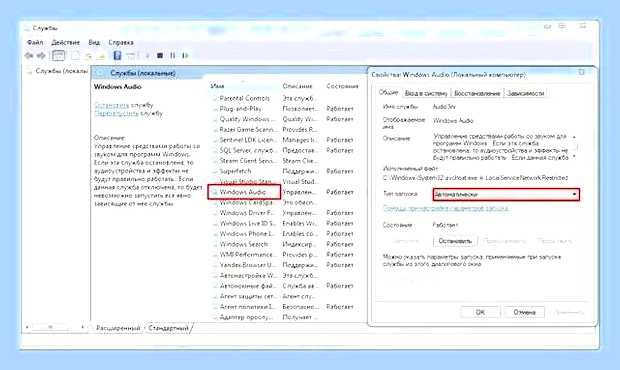Switch to the Зависимости tab

tap(525, 93)
